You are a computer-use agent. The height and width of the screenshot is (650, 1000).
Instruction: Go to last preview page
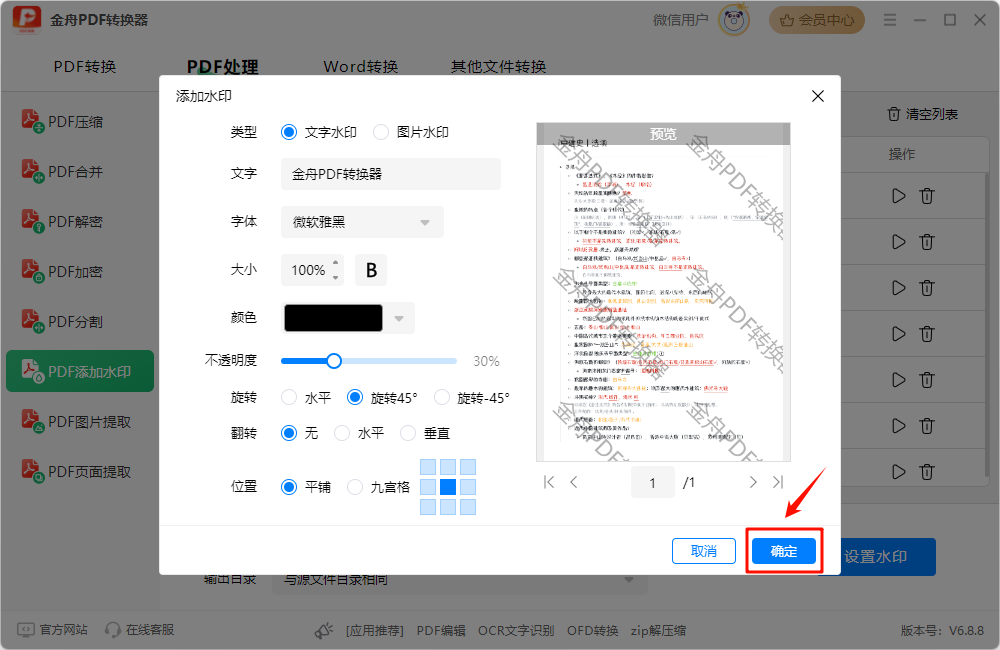pos(778,482)
